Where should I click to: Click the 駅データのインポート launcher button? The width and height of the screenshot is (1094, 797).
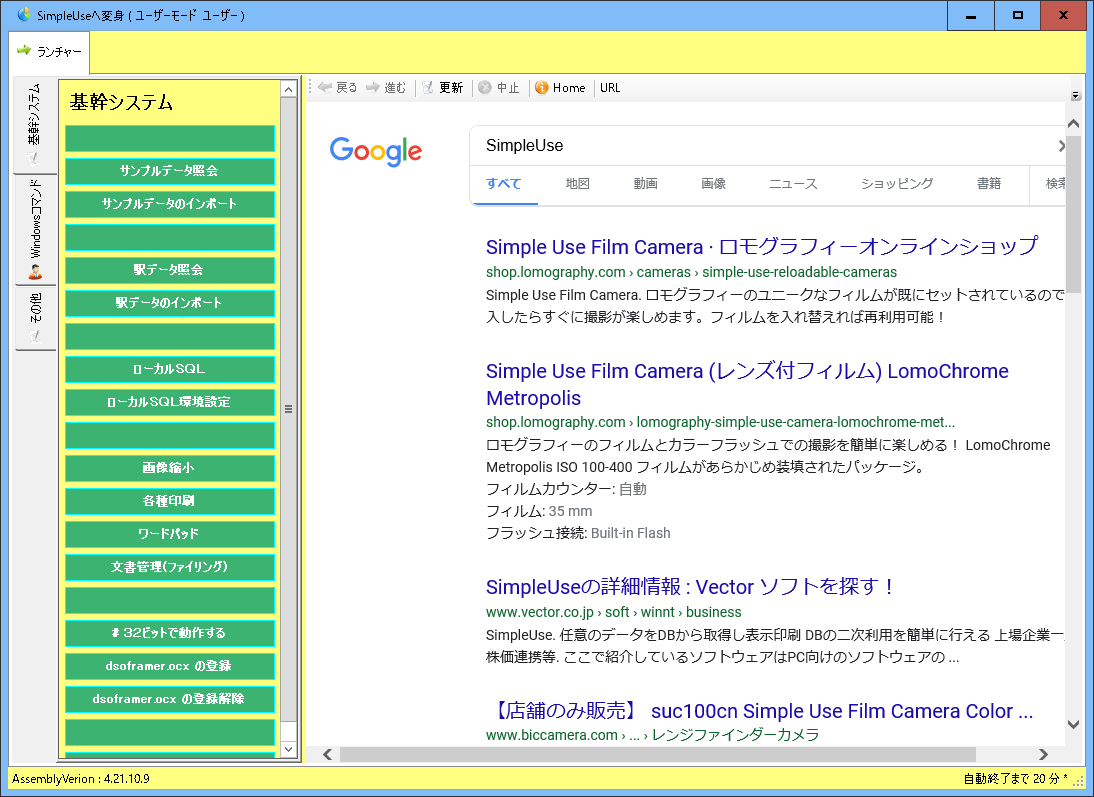click(169, 303)
